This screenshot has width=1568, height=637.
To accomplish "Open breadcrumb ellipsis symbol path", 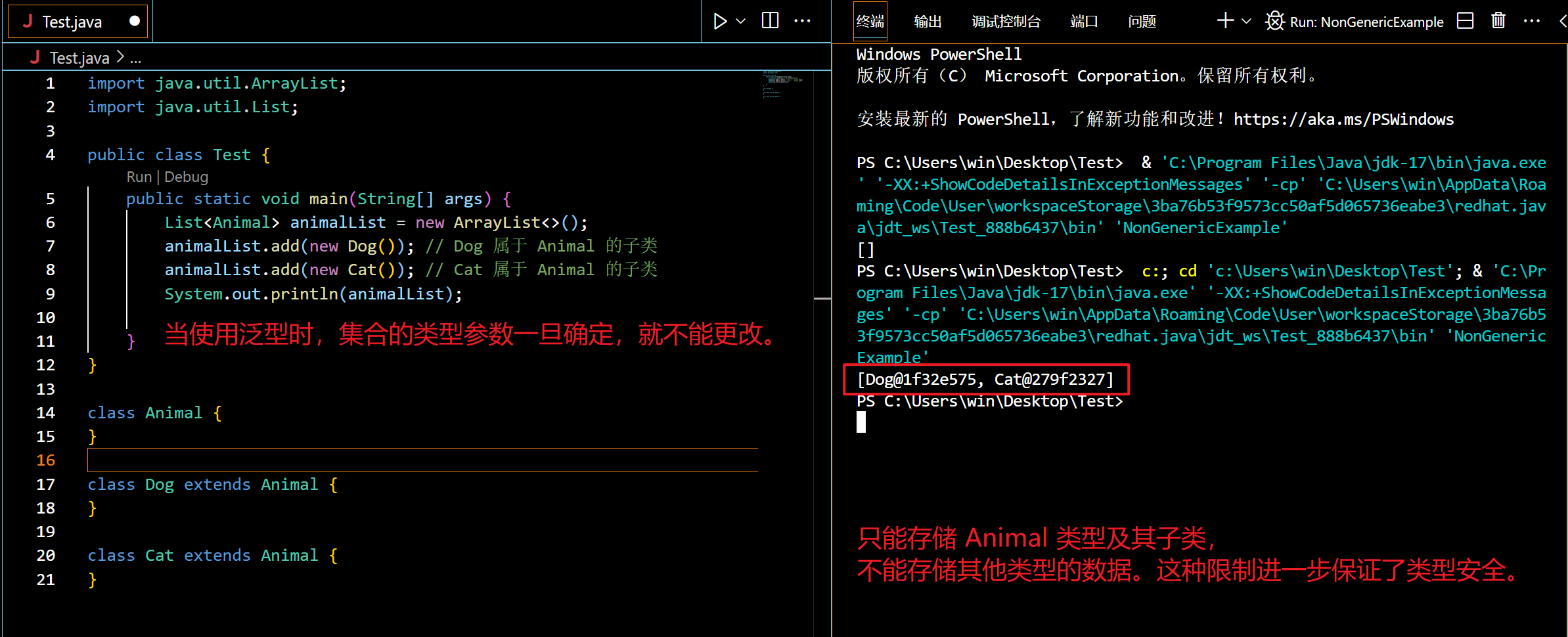I will click(136, 58).
